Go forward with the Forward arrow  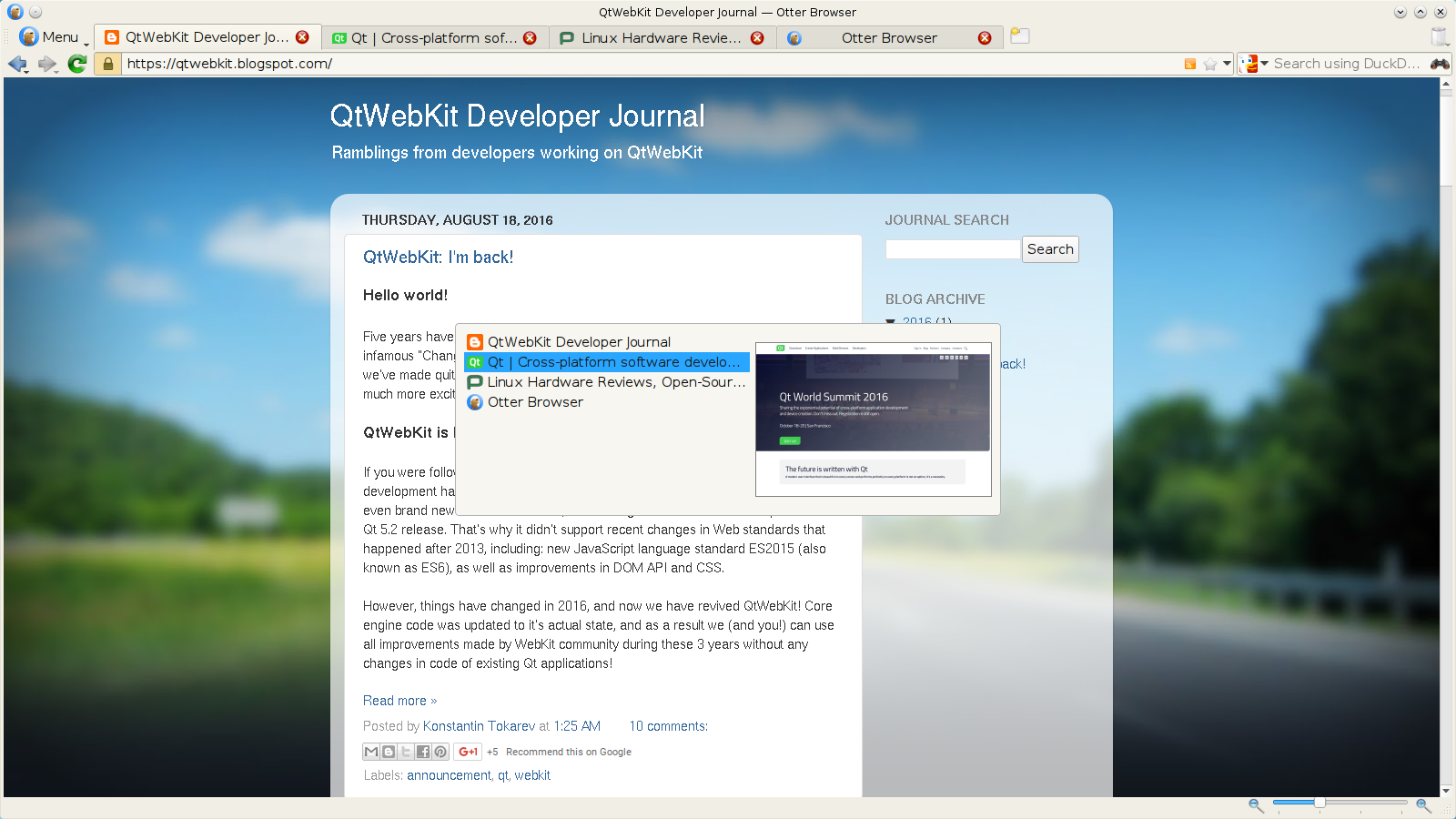pyautogui.click(x=47, y=64)
